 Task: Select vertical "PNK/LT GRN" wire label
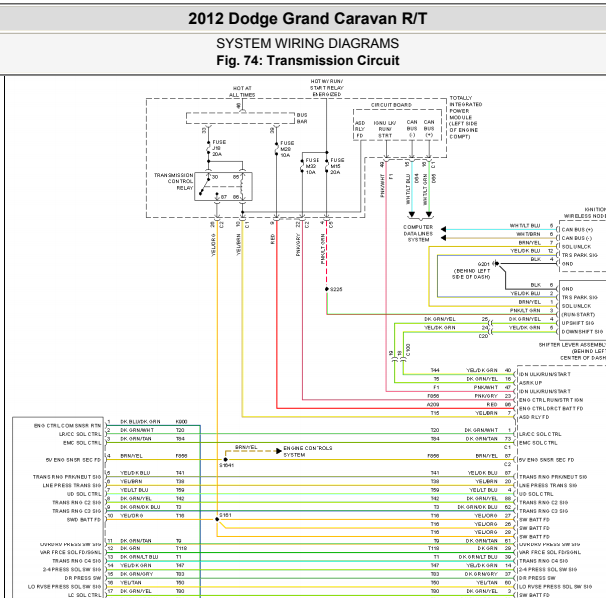click(x=323, y=249)
